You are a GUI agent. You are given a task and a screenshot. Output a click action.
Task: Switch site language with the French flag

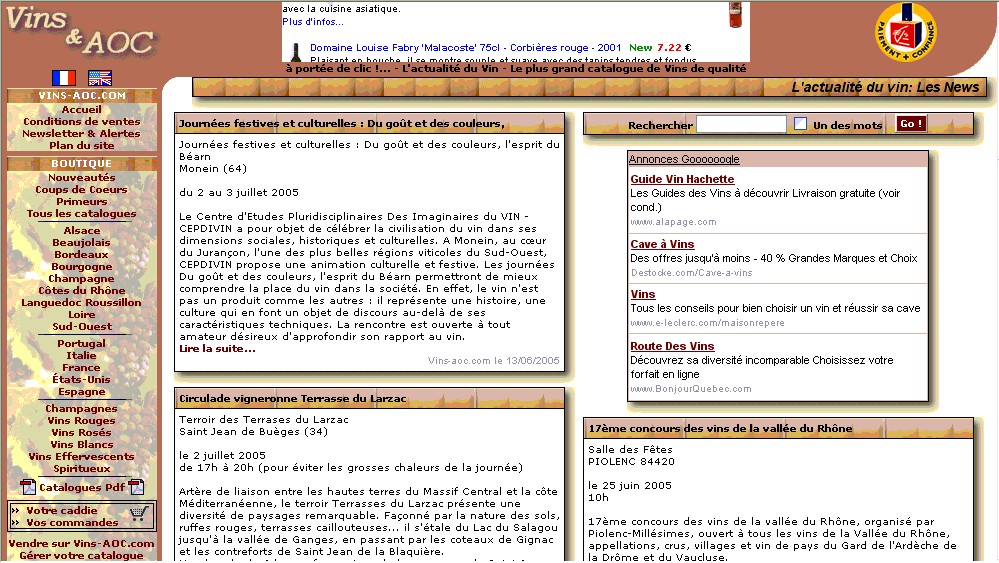pyautogui.click(x=64, y=78)
